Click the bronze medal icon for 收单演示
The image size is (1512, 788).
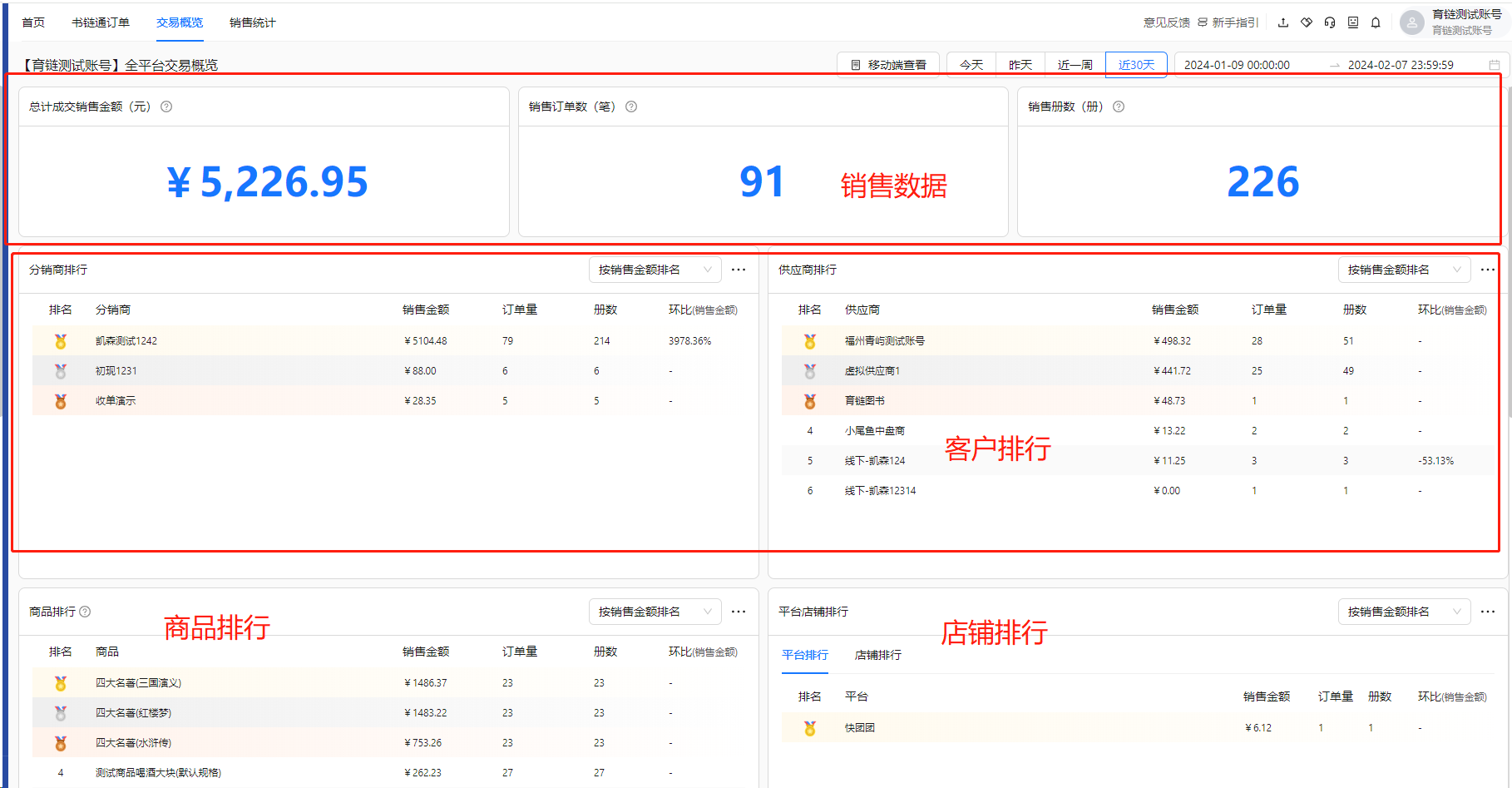pyautogui.click(x=61, y=401)
